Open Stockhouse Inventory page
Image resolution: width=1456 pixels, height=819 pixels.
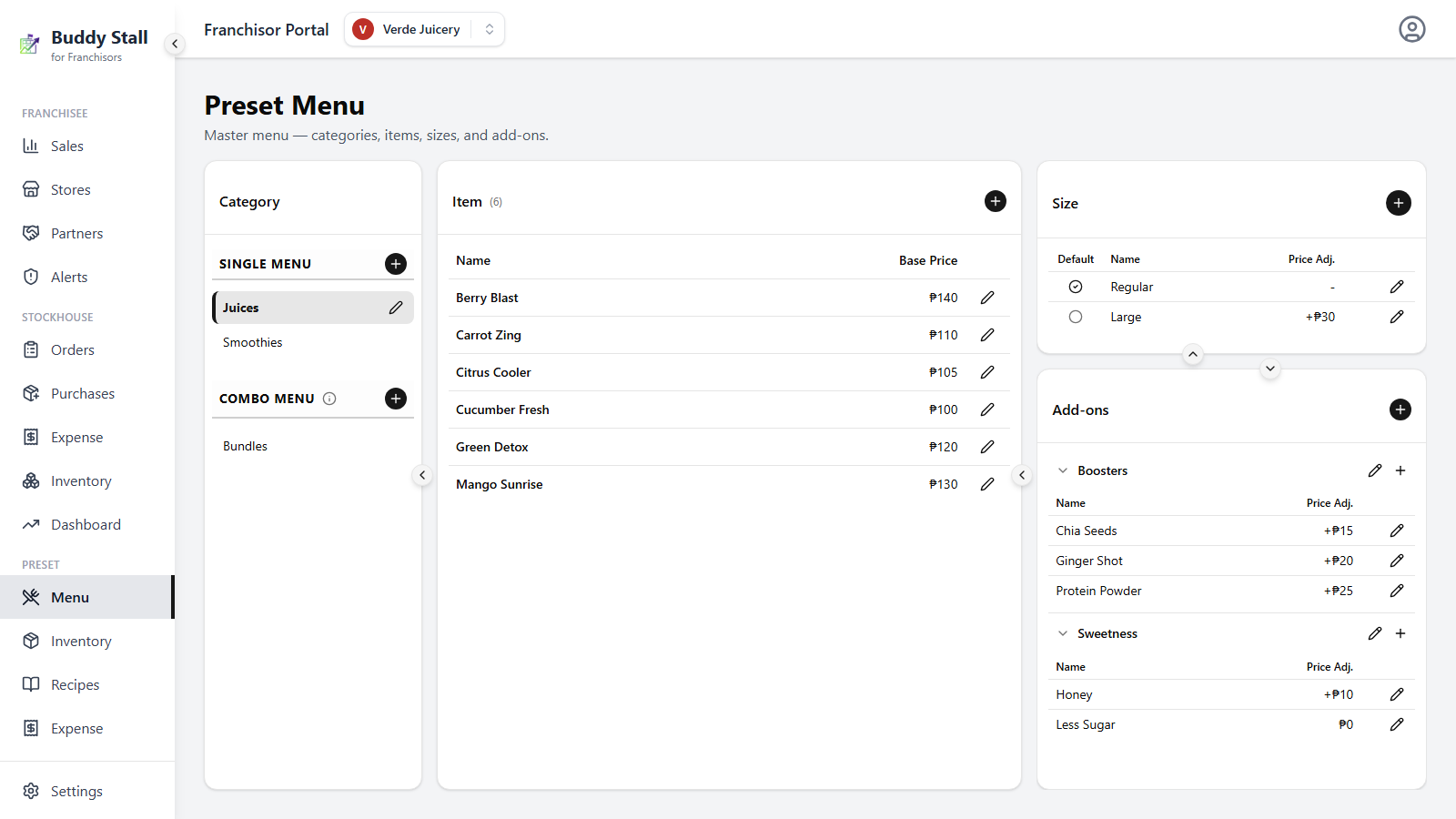87,480
